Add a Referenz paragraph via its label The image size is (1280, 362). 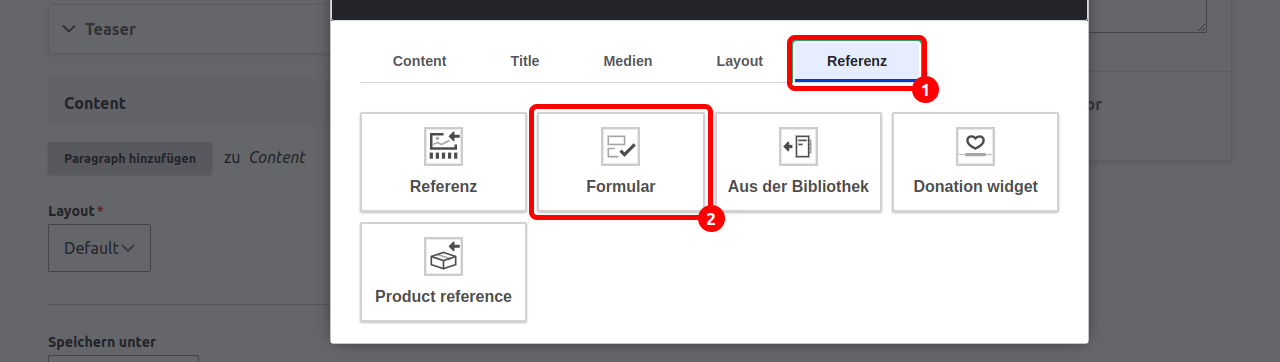443,186
